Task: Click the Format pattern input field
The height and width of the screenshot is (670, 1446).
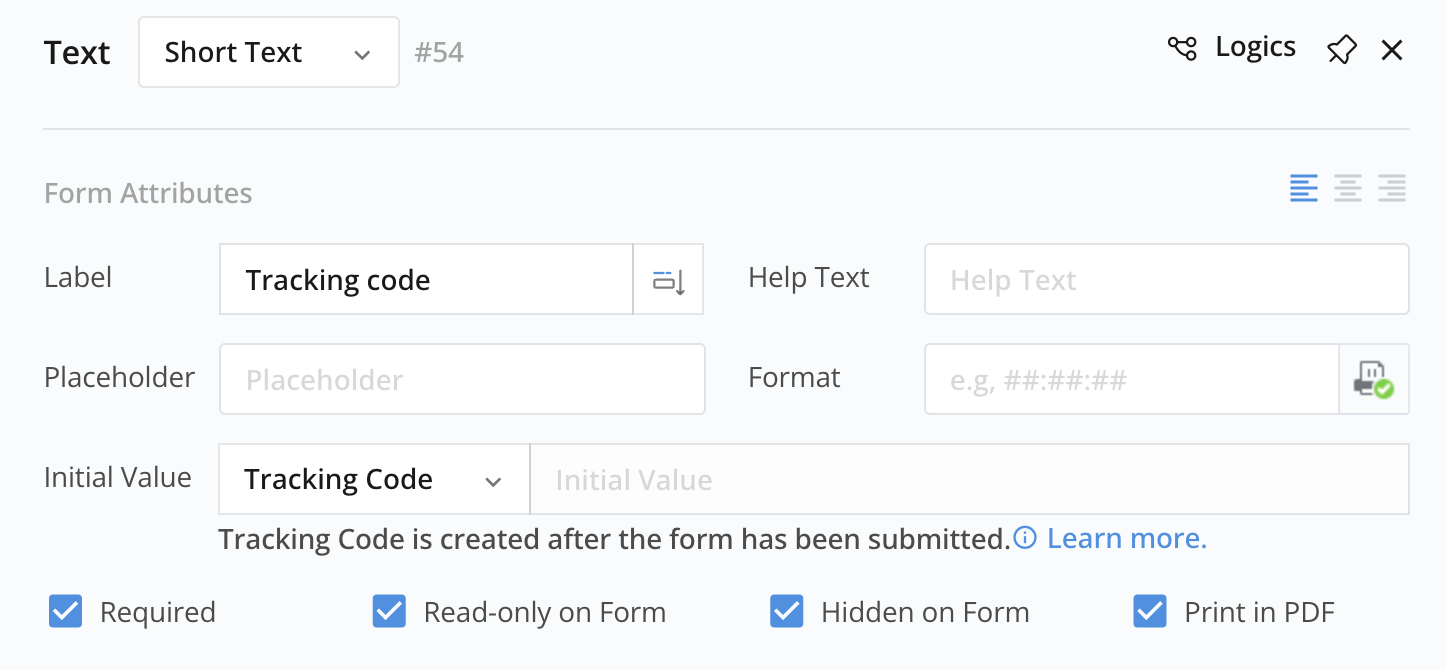Action: tap(1131, 380)
